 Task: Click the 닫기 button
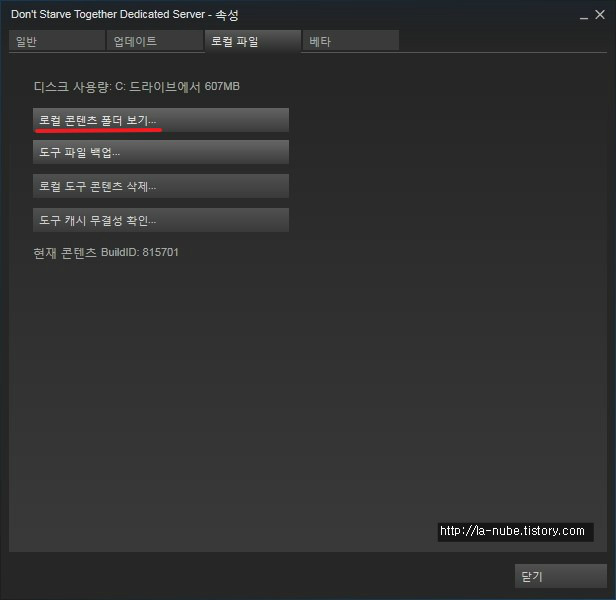pos(561,576)
